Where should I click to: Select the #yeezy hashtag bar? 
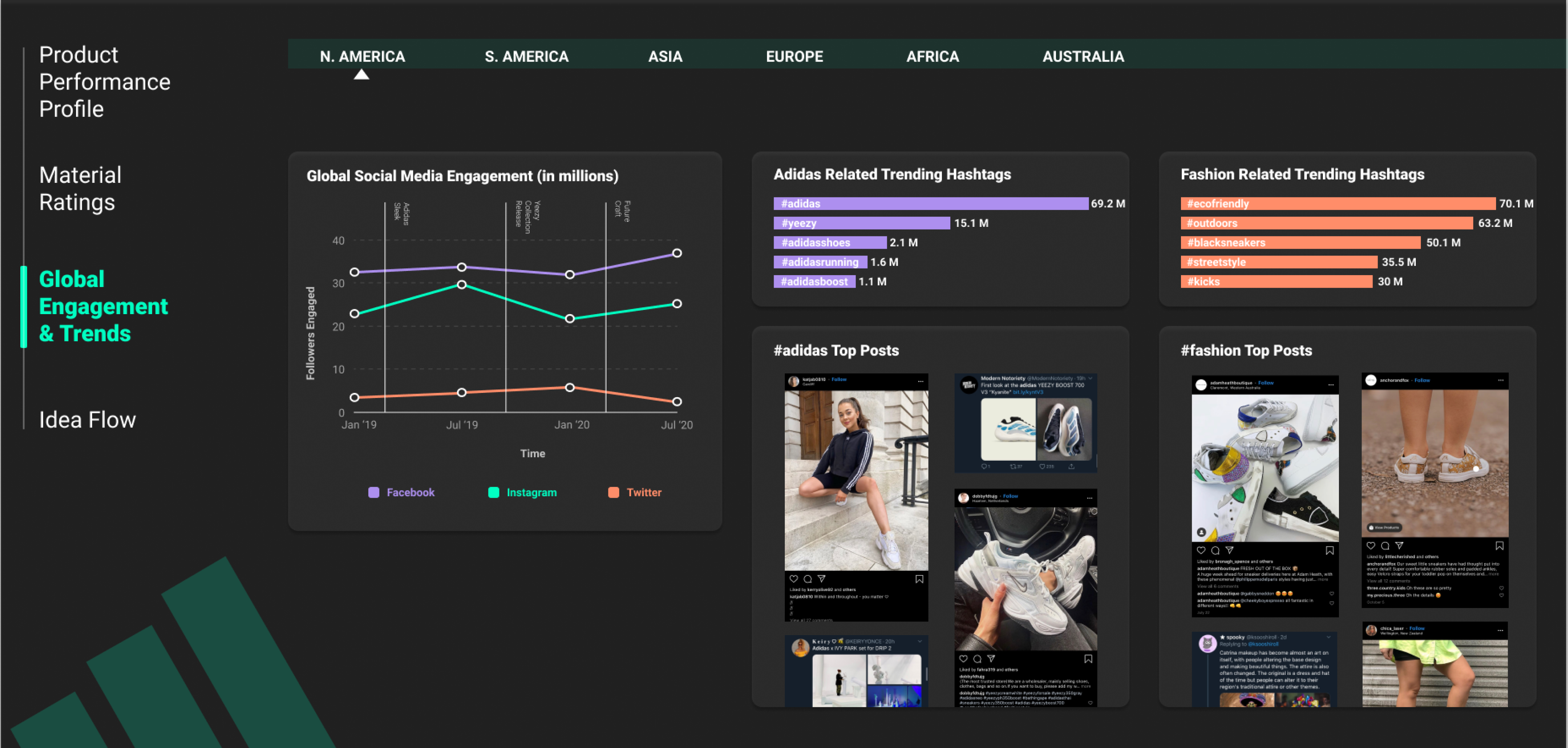pyautogui.click(x=861, y=223)
